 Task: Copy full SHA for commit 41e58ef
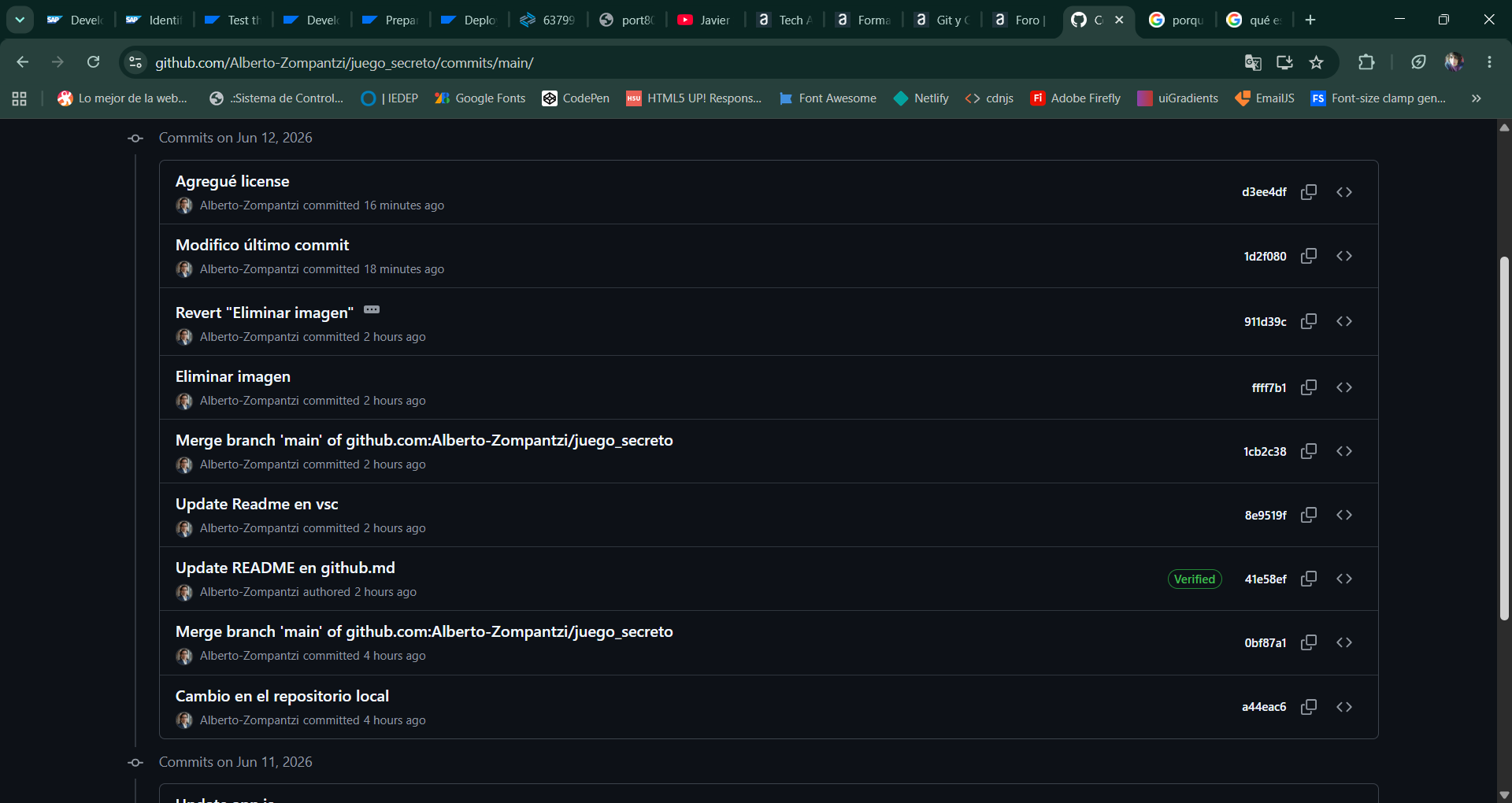pyautogui.click(x=1309, y=579)
